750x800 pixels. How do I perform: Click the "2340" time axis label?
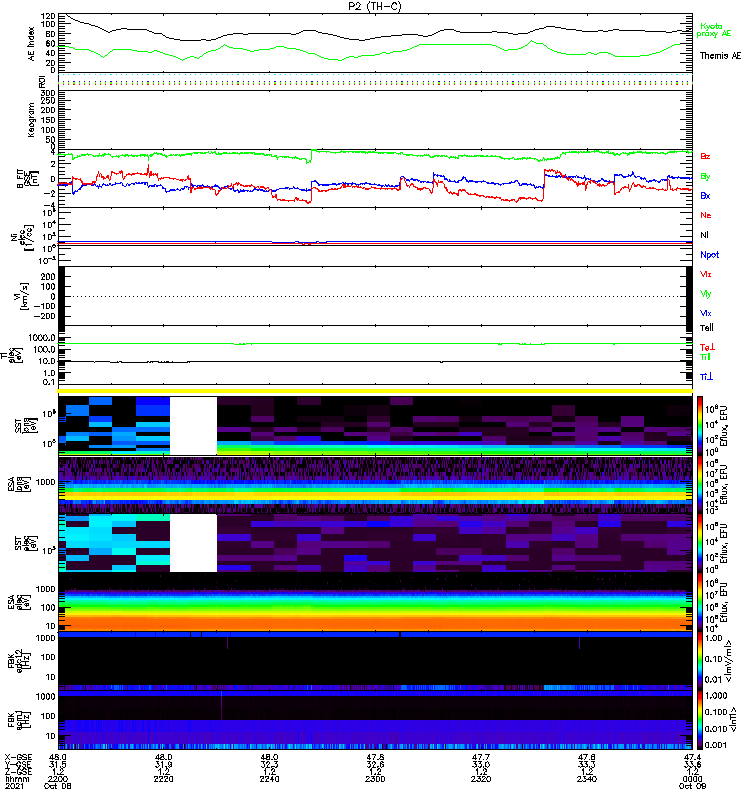pos(587,779)
